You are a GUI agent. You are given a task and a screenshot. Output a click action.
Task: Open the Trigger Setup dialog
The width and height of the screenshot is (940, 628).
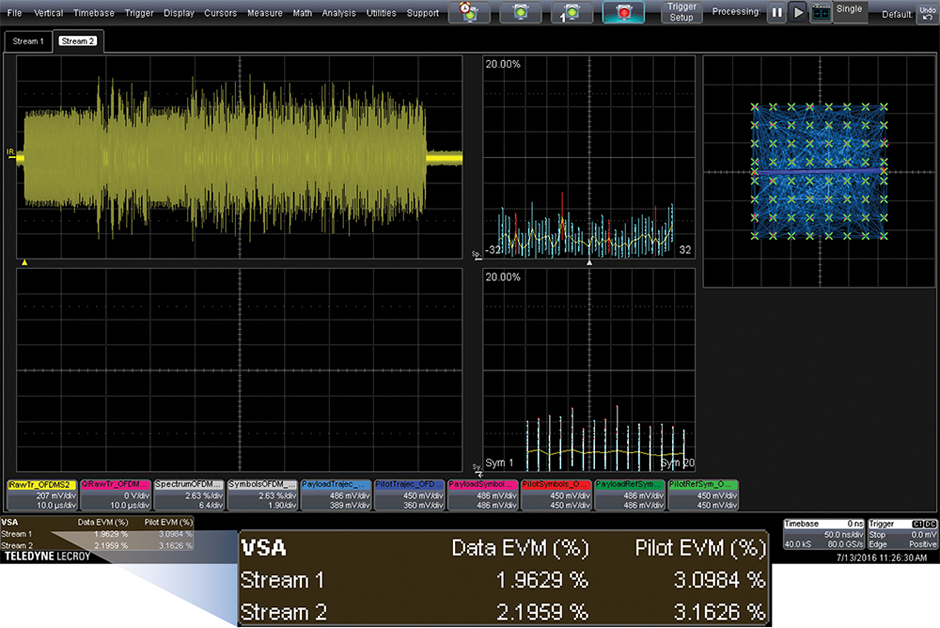point(682,12)
